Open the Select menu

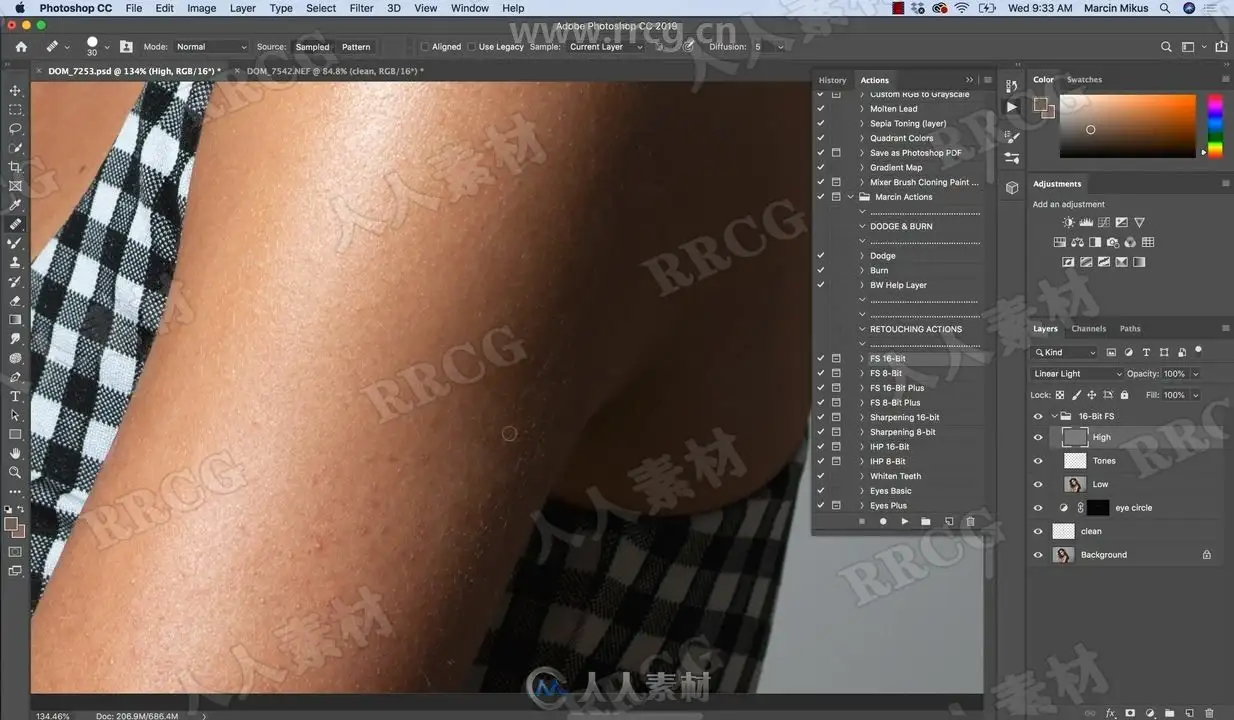[321, 8]
